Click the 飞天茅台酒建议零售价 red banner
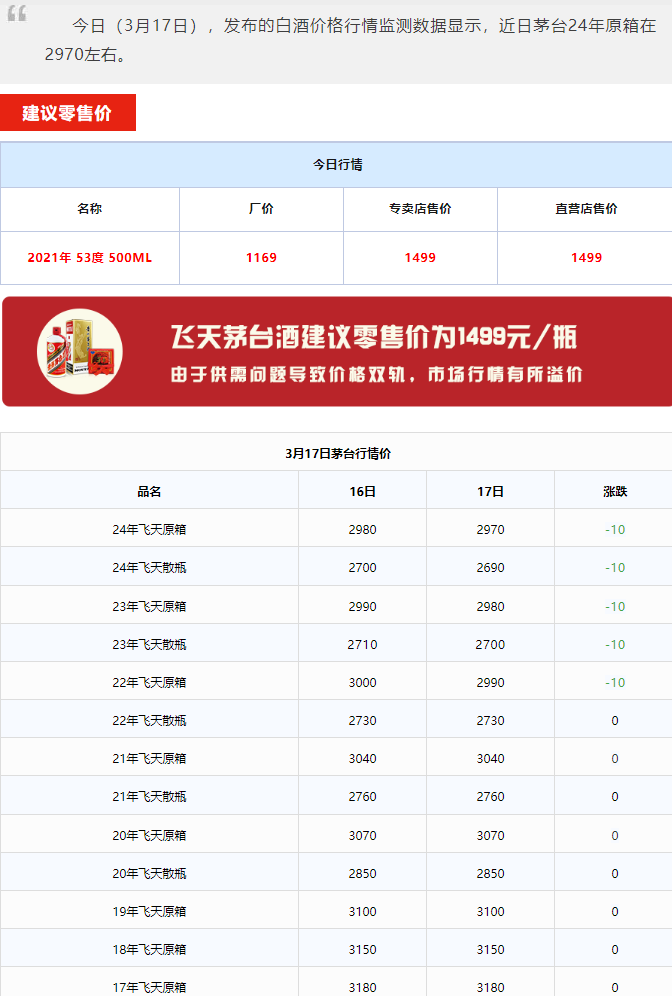This screenshot has width=672, height=996. [337, 351]
